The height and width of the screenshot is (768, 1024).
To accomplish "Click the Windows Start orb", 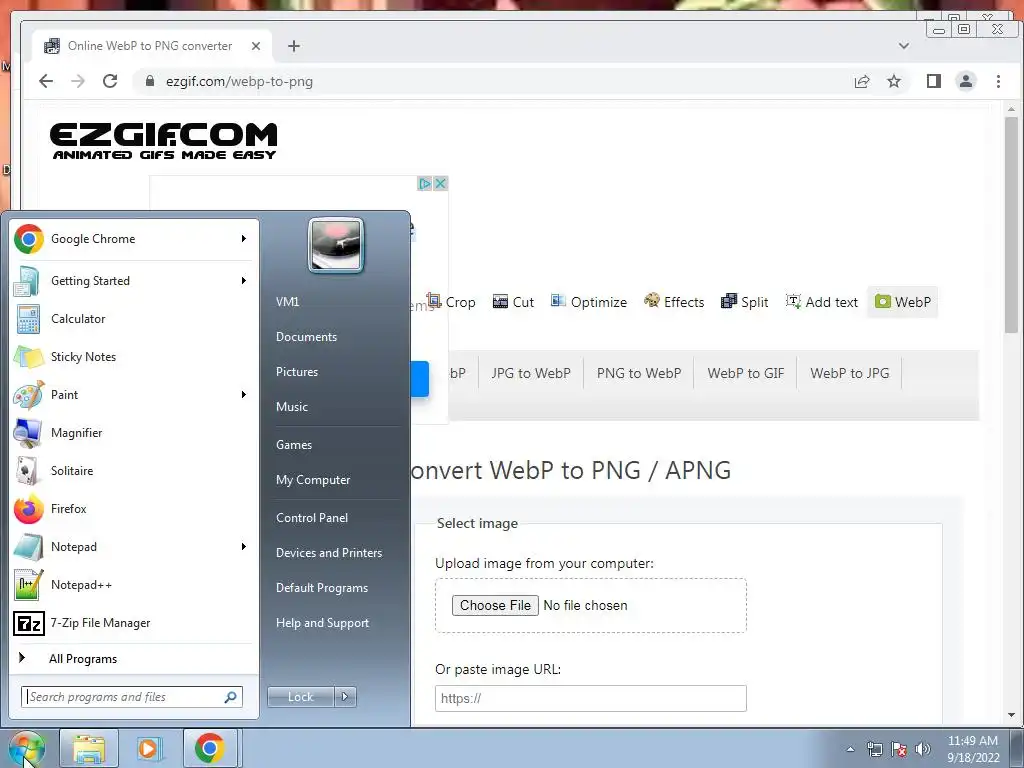I will pyautogui.click(x=26, y=748).
